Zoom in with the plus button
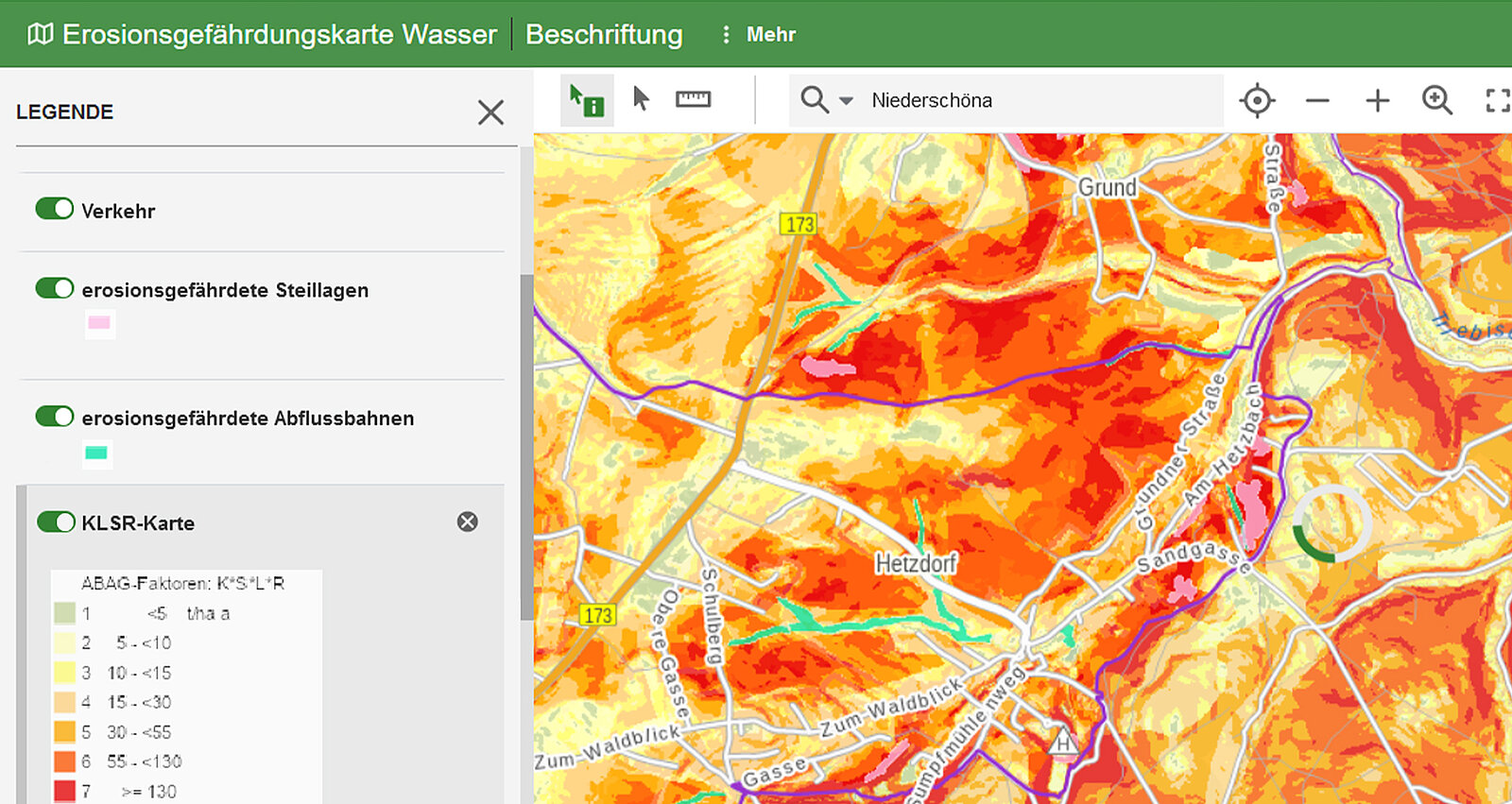Image resolution: width=1512 pixels, height=804 pixels. tap(1377, 100)
